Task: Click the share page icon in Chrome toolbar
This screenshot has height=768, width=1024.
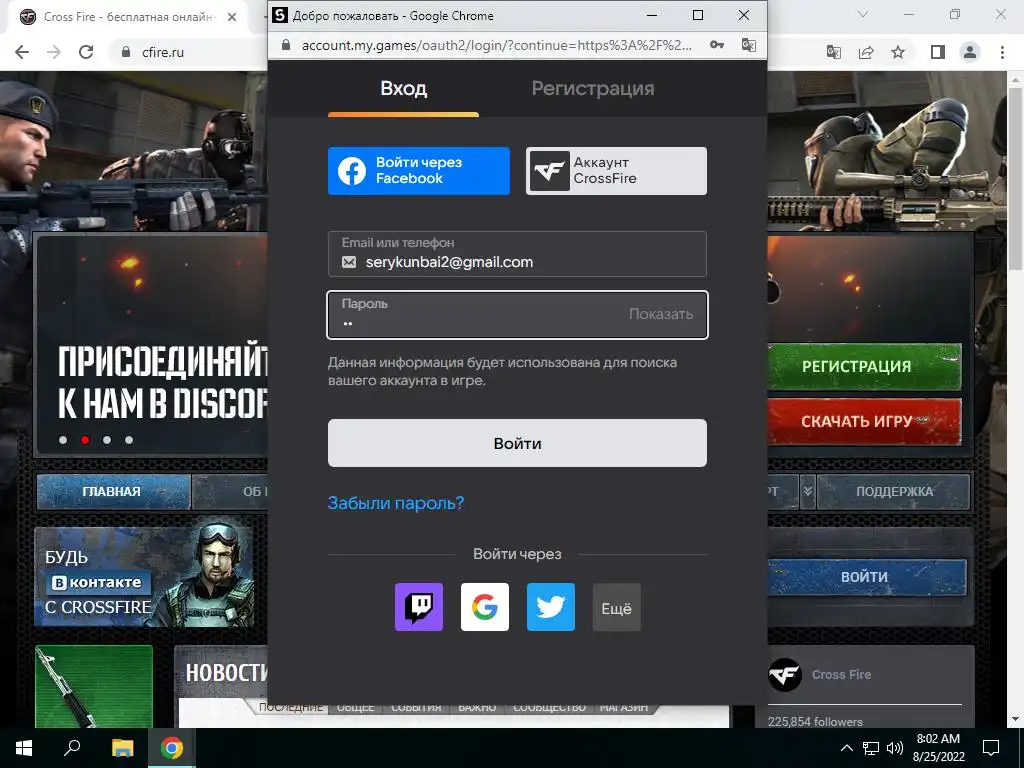Action: click(866, 52)
